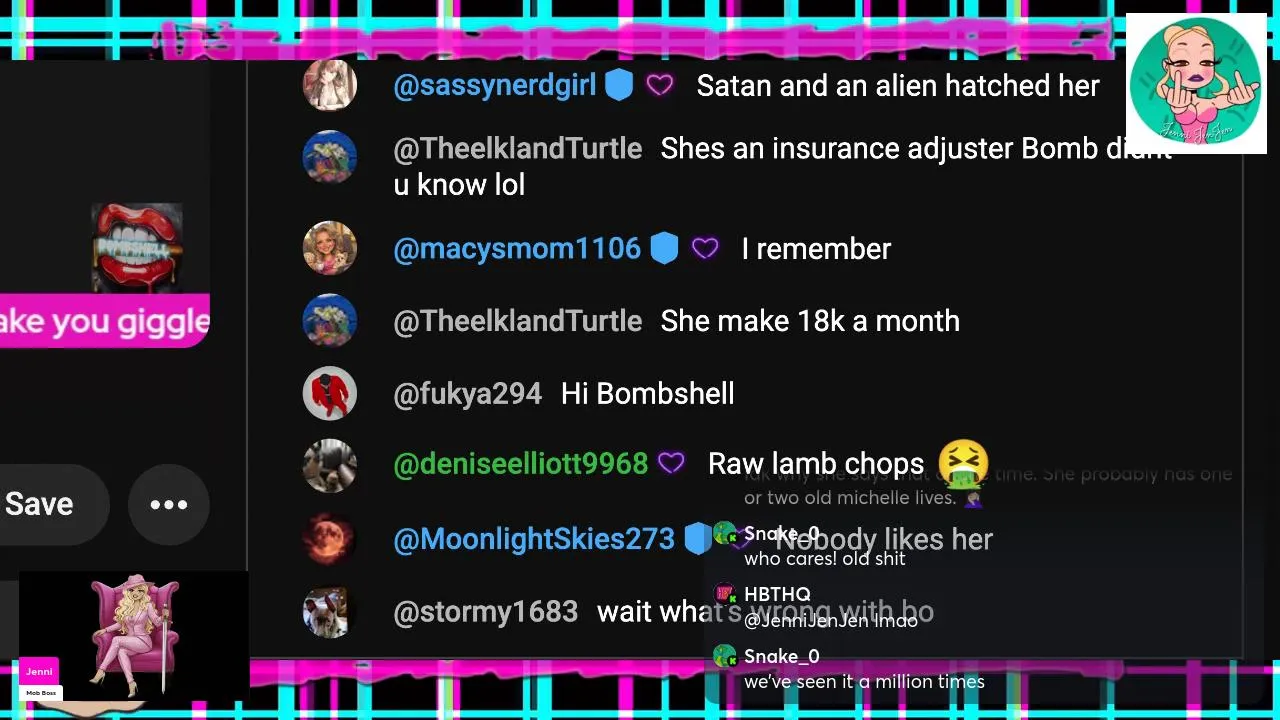
Task: Open the three-dots more options button
Action: pyautogui.click(x=169, y=504)
